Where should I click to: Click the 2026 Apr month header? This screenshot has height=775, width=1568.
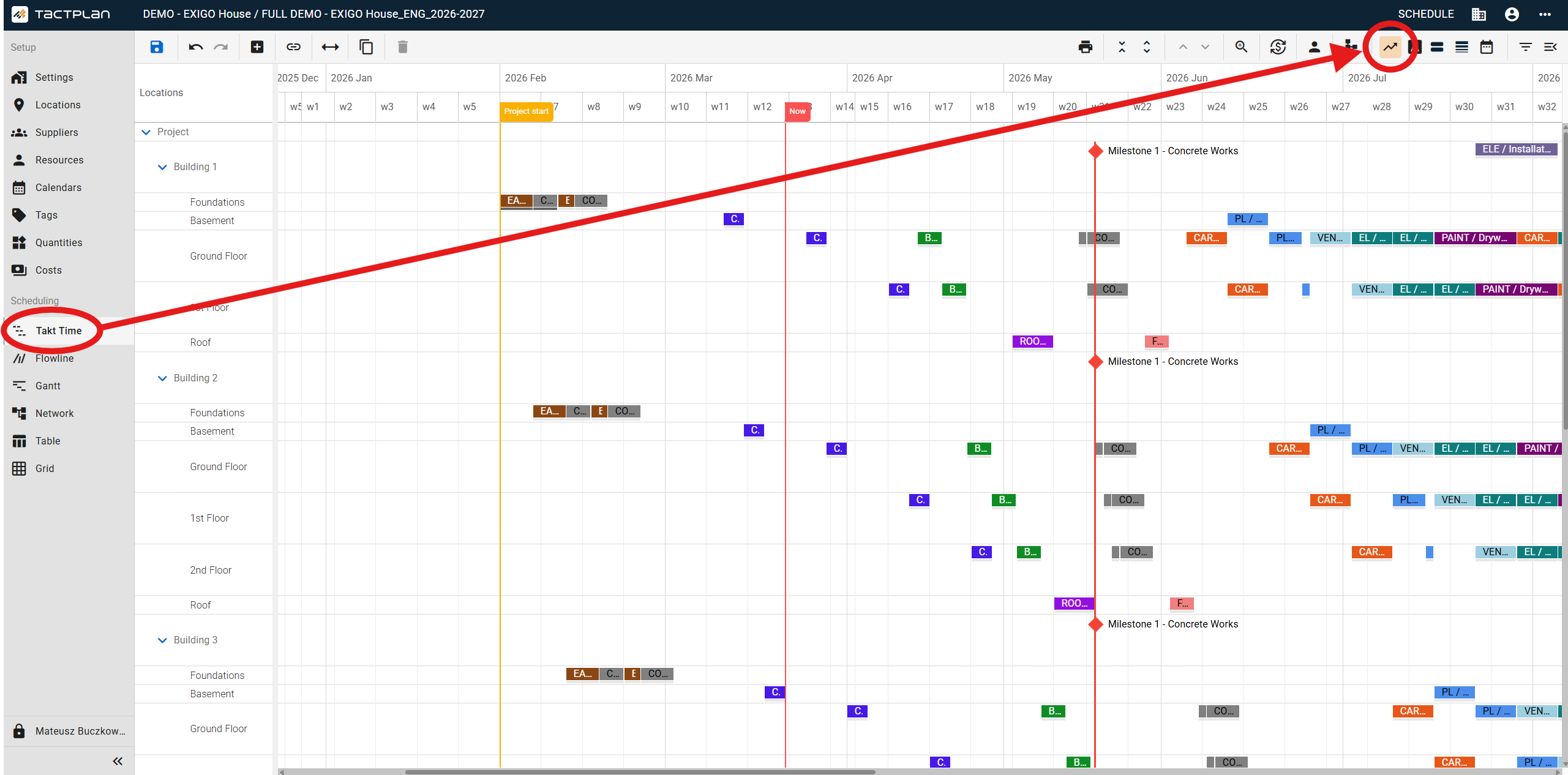pos(872,78)
